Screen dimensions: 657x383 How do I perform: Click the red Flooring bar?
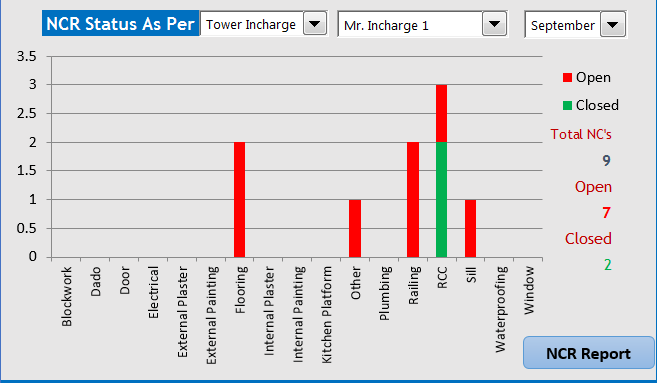point(239,199)
